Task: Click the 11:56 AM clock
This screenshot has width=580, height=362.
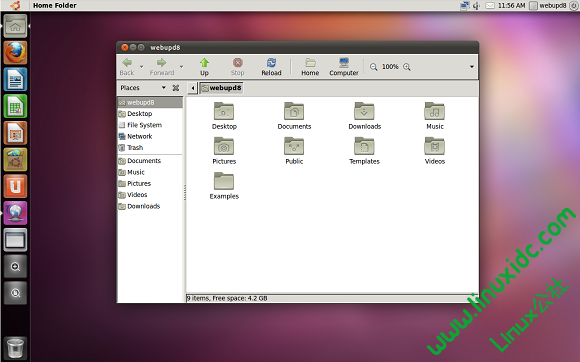Action: (512, 6)
